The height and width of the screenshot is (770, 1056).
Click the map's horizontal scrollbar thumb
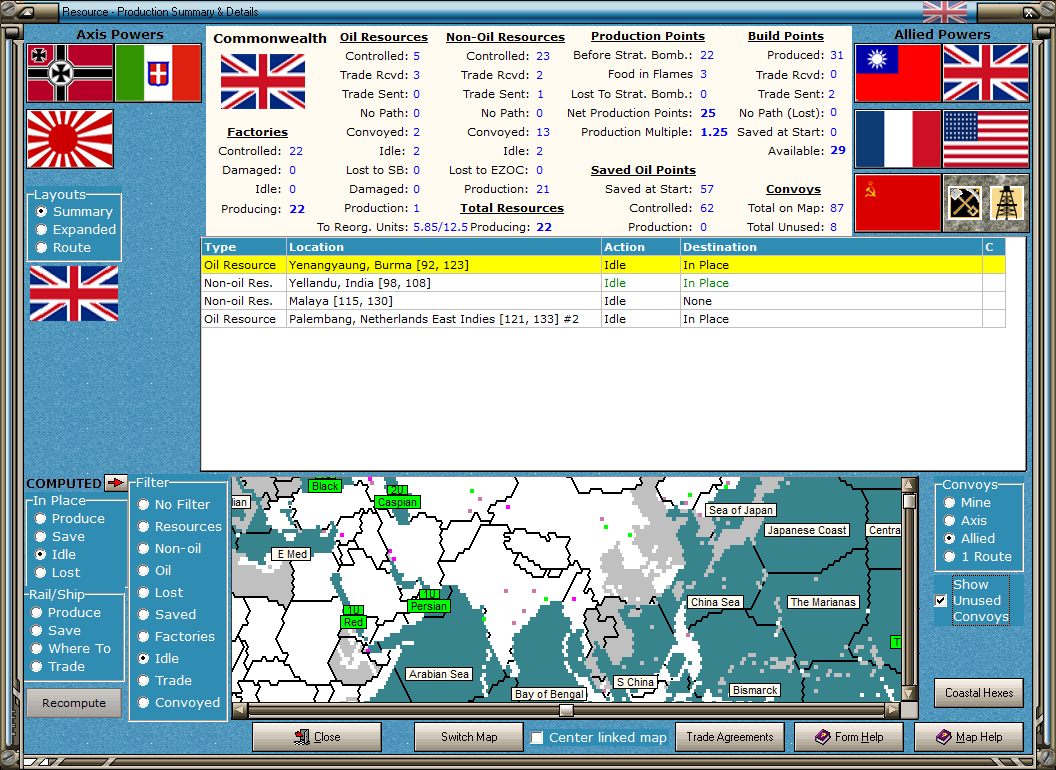coord(566,710)
